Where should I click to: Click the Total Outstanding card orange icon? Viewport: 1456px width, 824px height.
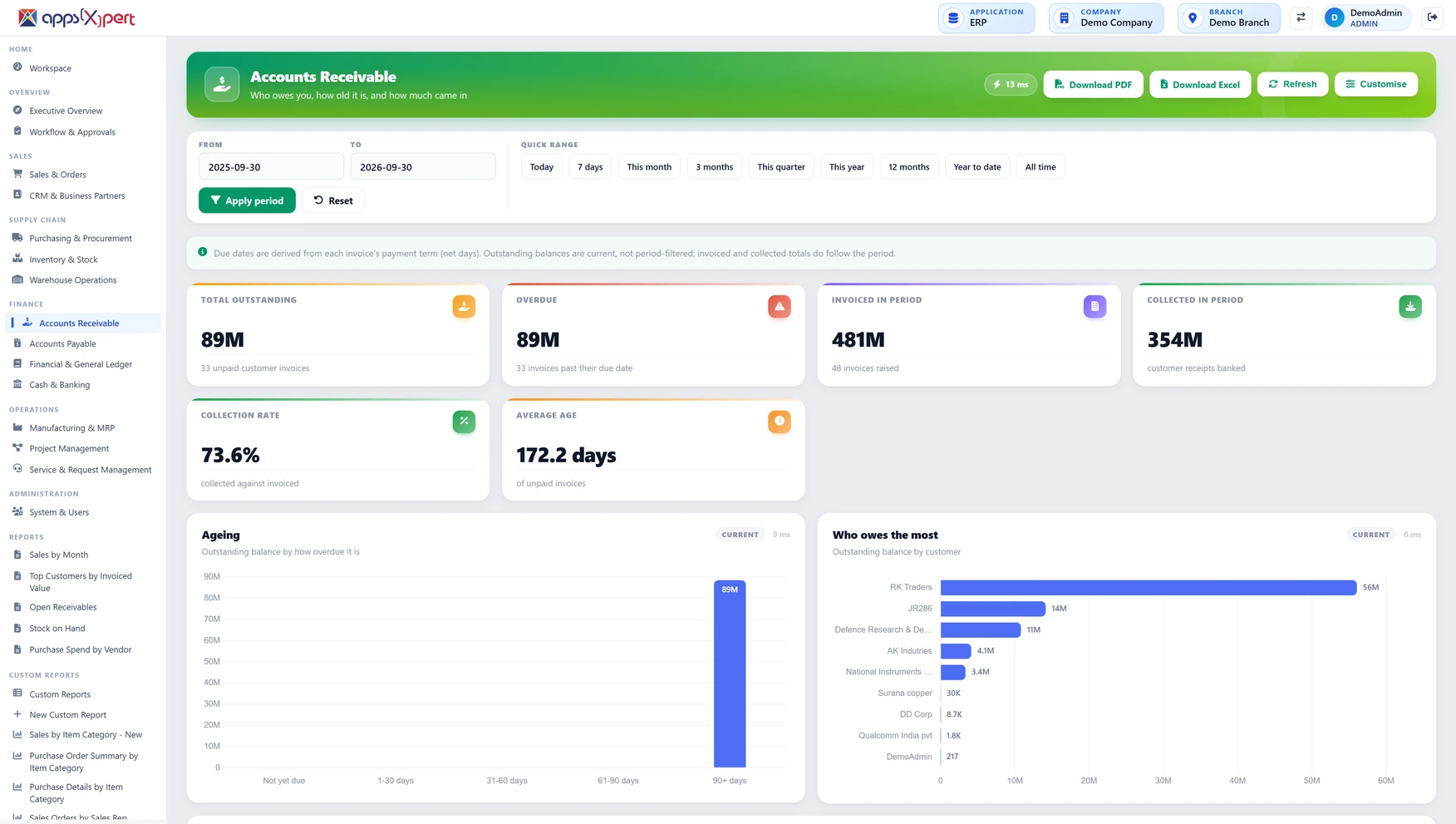pos(464,307)
